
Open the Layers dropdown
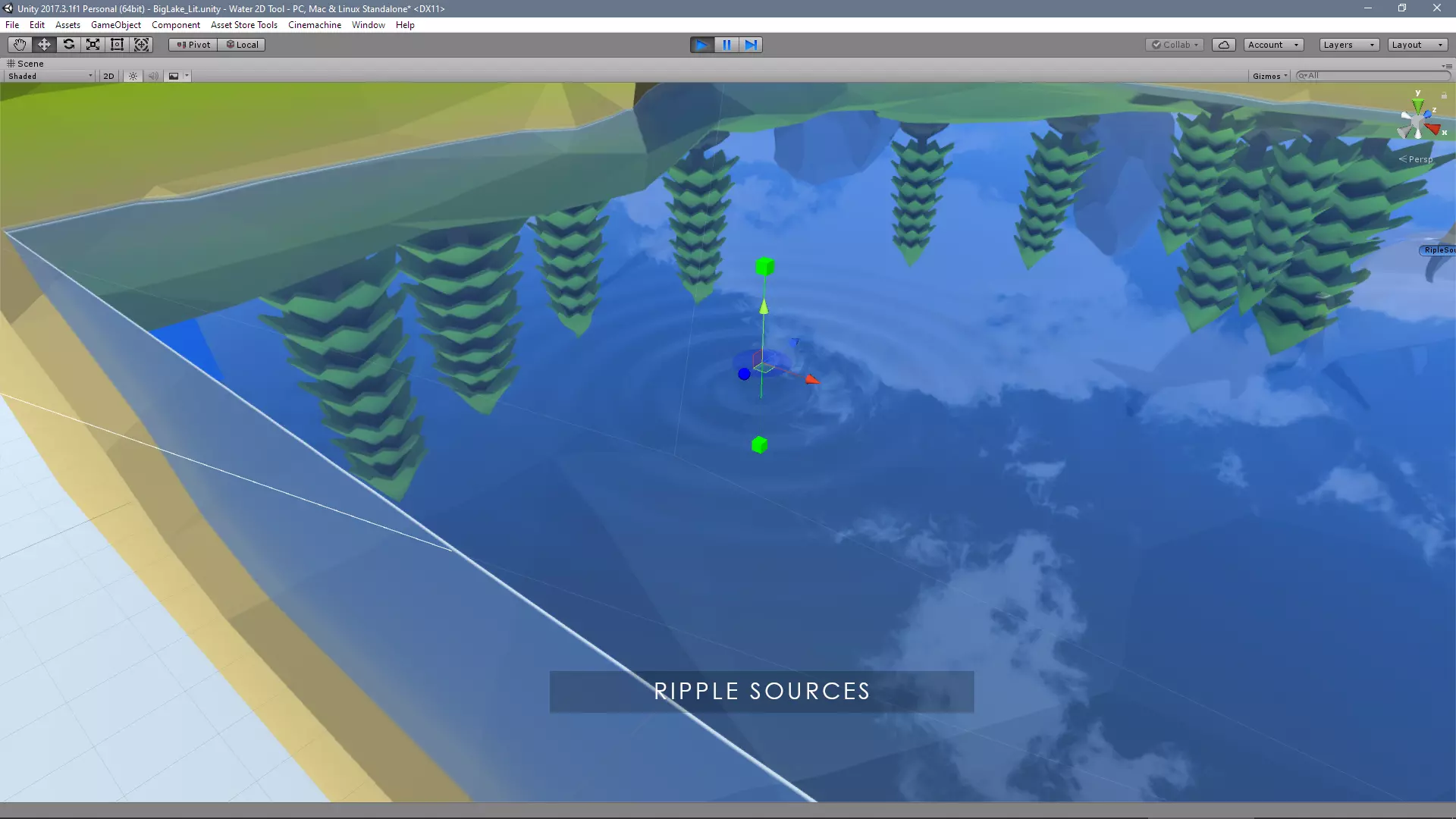pos(1348,45)
